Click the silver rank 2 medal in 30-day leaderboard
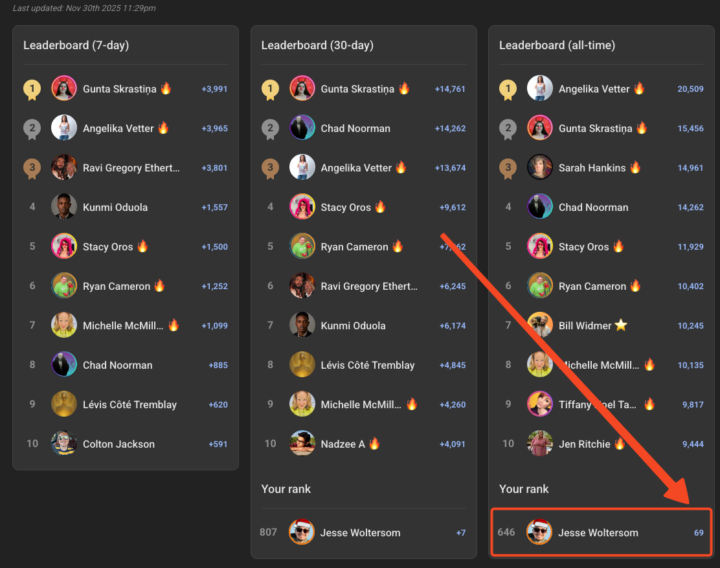The width and height of the screenshot is (720, 568). click(x=270, y=129)
